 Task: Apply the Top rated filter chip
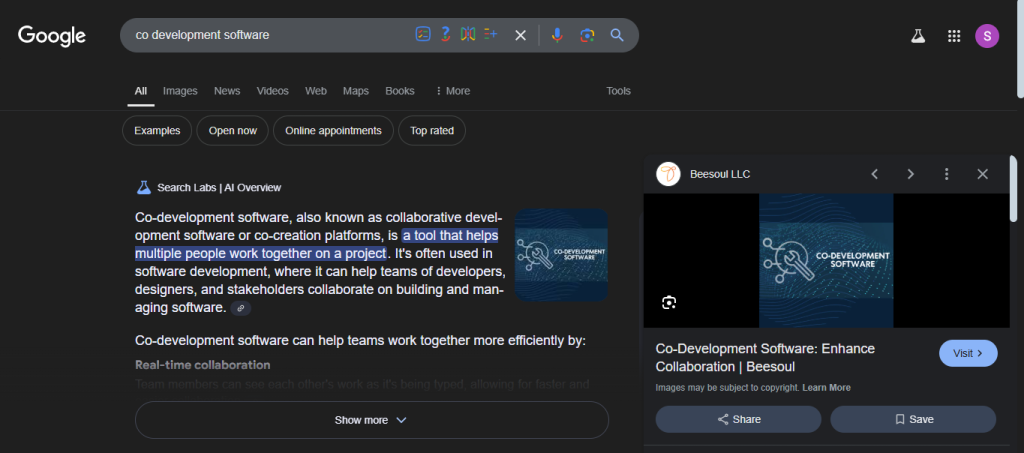click(432, 131)
